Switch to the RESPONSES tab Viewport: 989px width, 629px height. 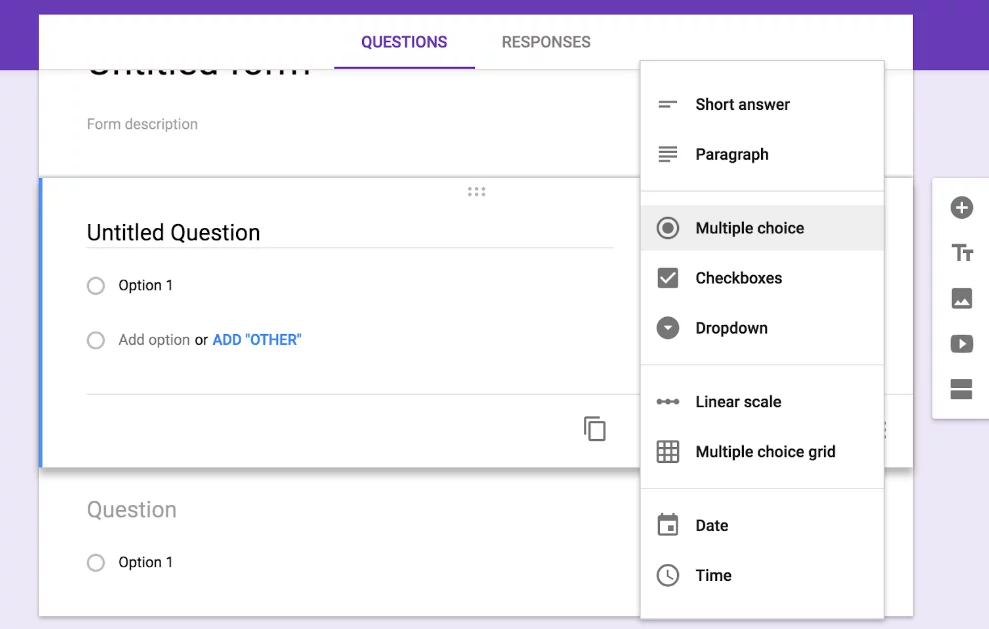545,42
